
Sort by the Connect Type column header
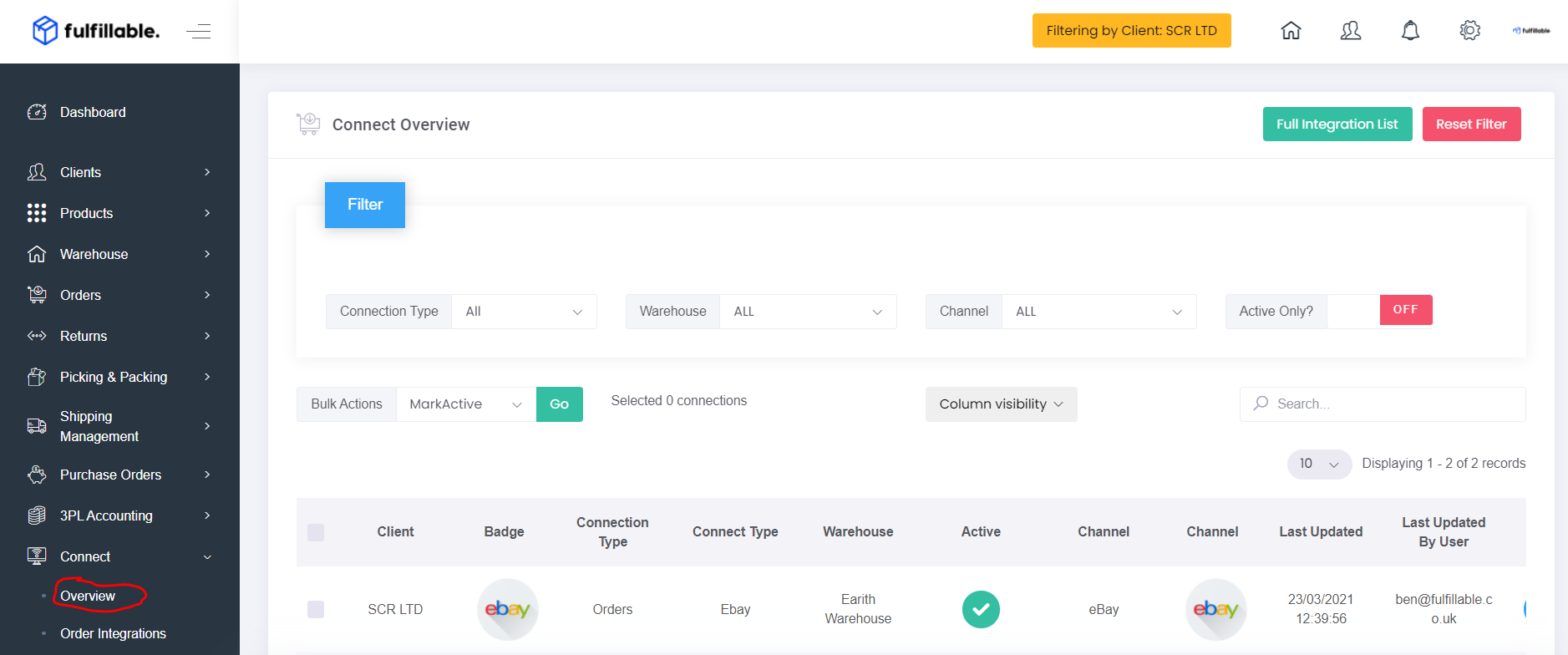coord(735,532)
